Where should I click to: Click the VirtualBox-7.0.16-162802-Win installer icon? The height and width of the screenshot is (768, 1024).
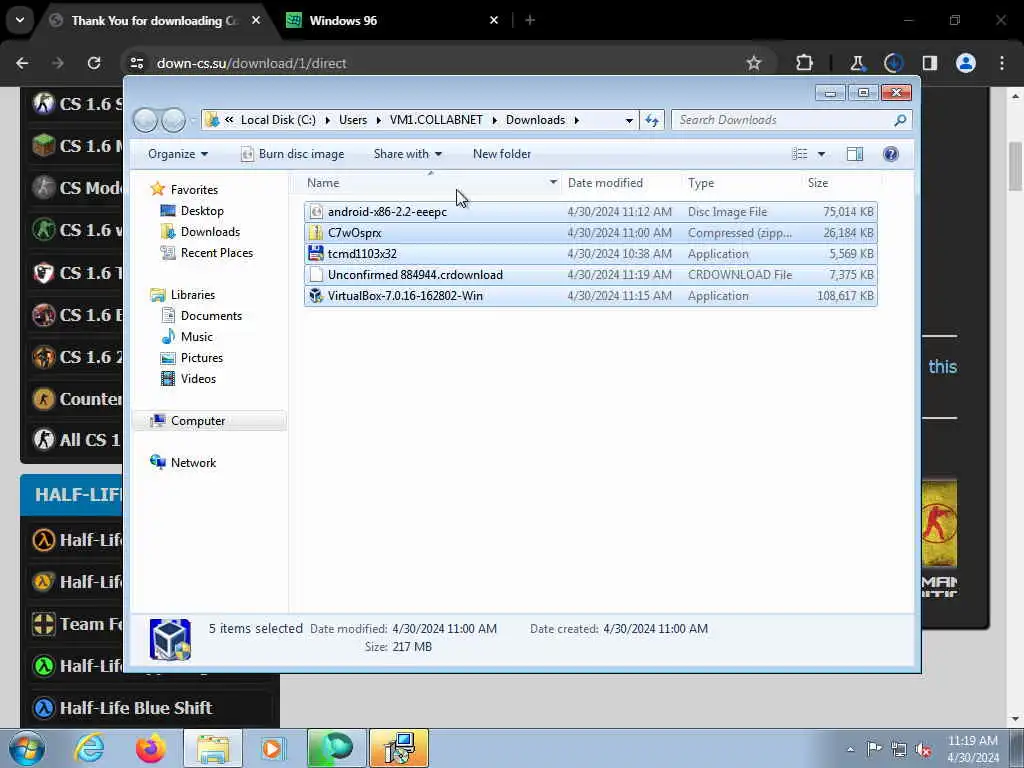[316, 295]
